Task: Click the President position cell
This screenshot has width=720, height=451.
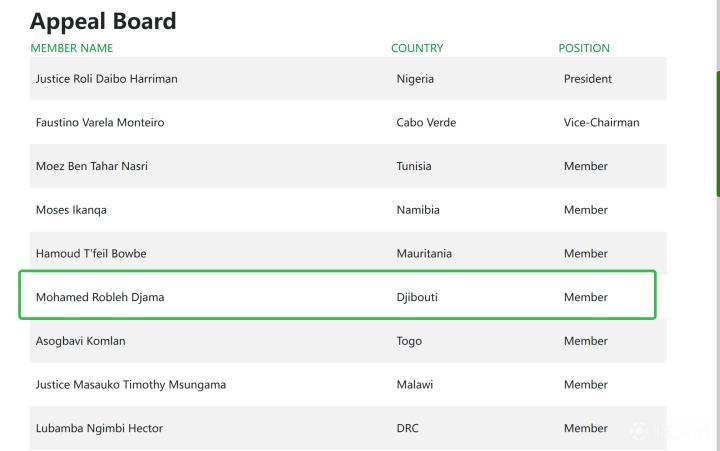Action: point(588,79)
